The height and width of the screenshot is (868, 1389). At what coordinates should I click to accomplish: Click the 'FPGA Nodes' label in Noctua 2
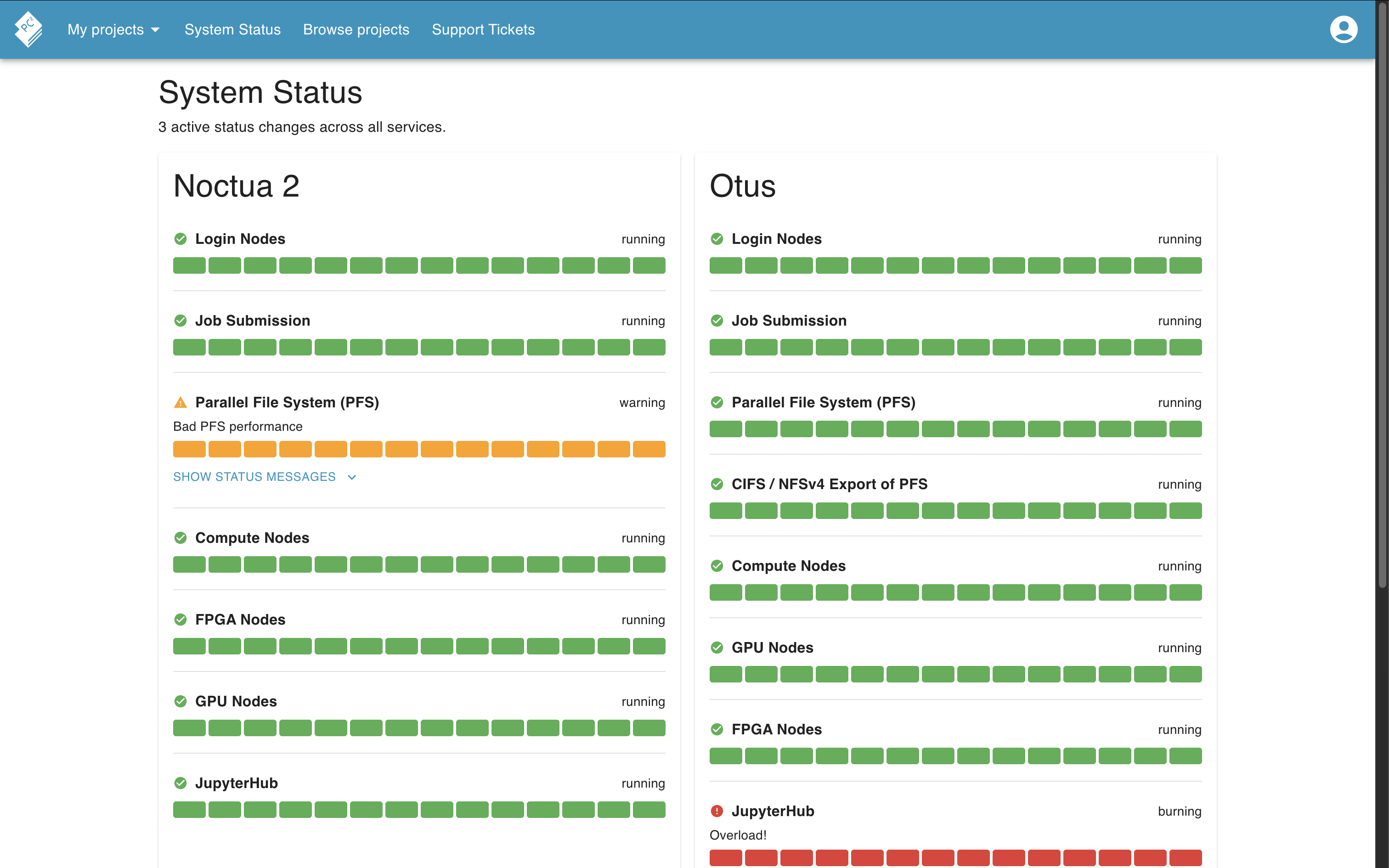[240, 620]
